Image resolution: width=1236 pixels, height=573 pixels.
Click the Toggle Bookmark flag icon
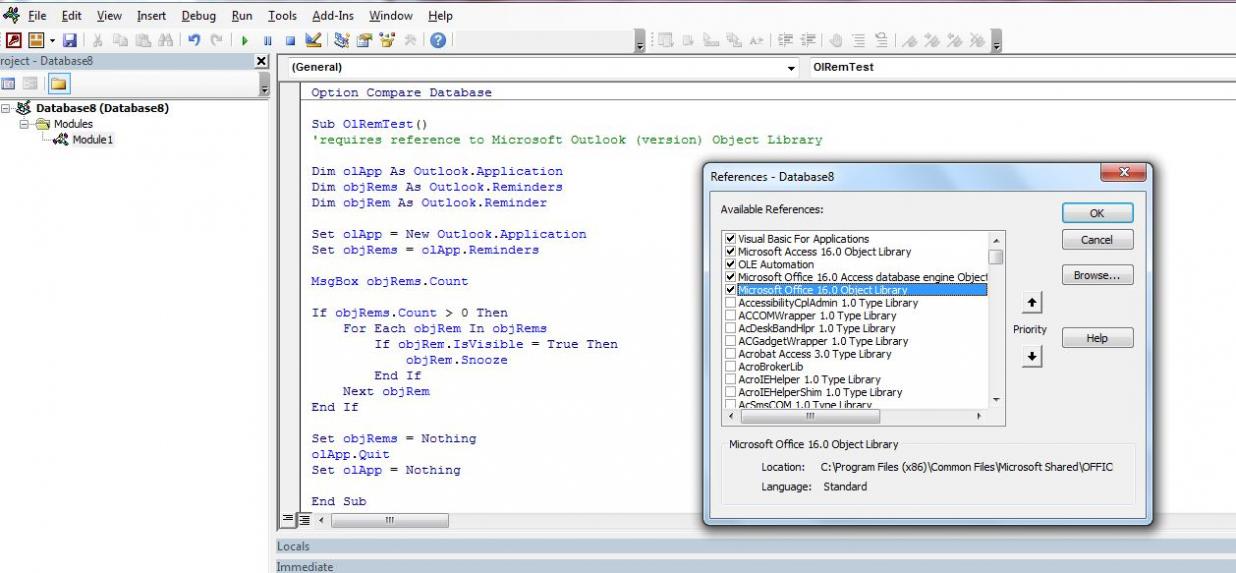909,40
